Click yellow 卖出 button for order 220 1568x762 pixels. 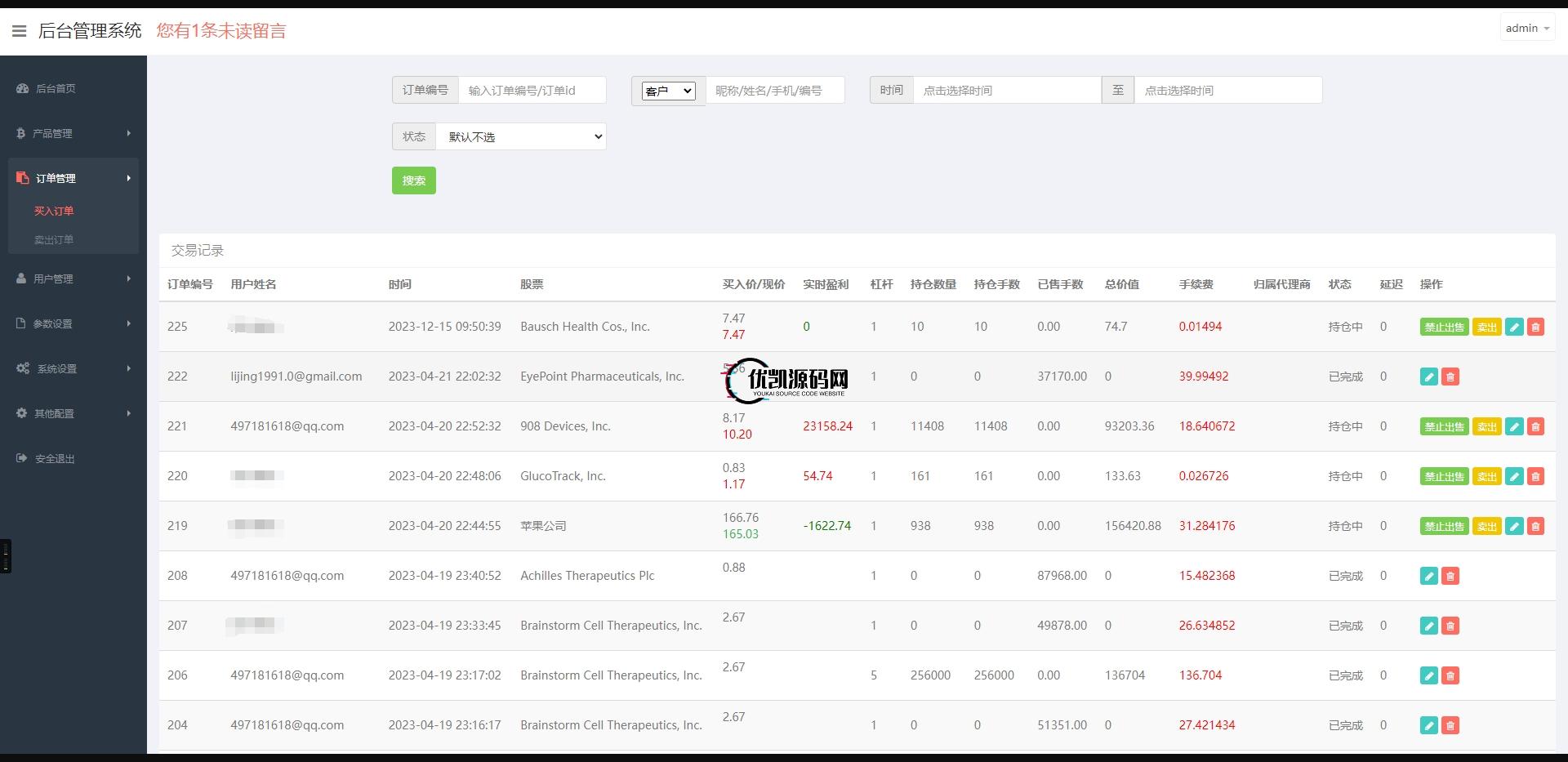[1486, 476]
